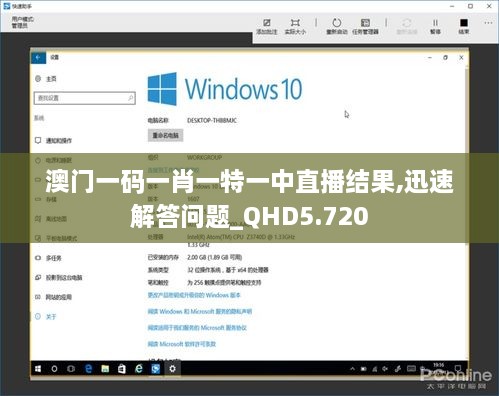Launch Microsoft Edge from taskbar
The height and width of the screenshot is (396, 499).
coord(88,369)
